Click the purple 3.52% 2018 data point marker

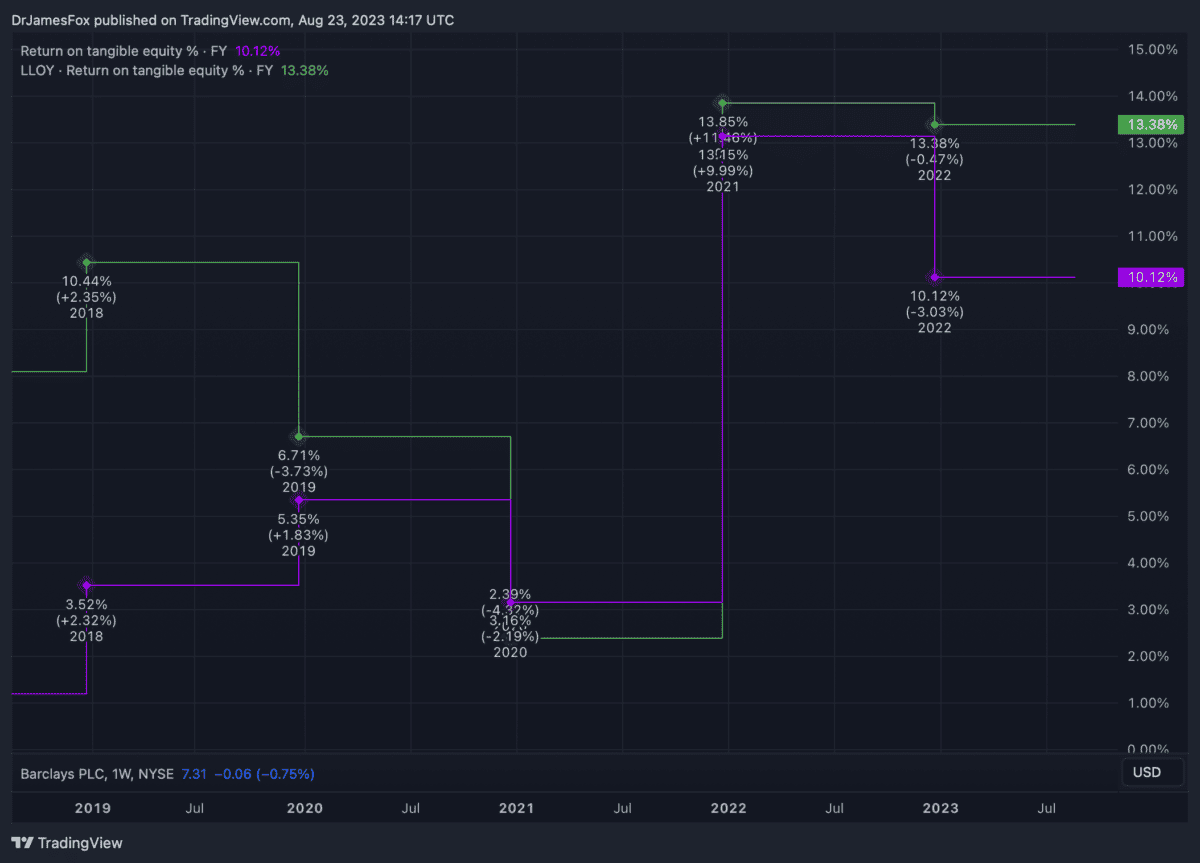[x=87, y=585]
